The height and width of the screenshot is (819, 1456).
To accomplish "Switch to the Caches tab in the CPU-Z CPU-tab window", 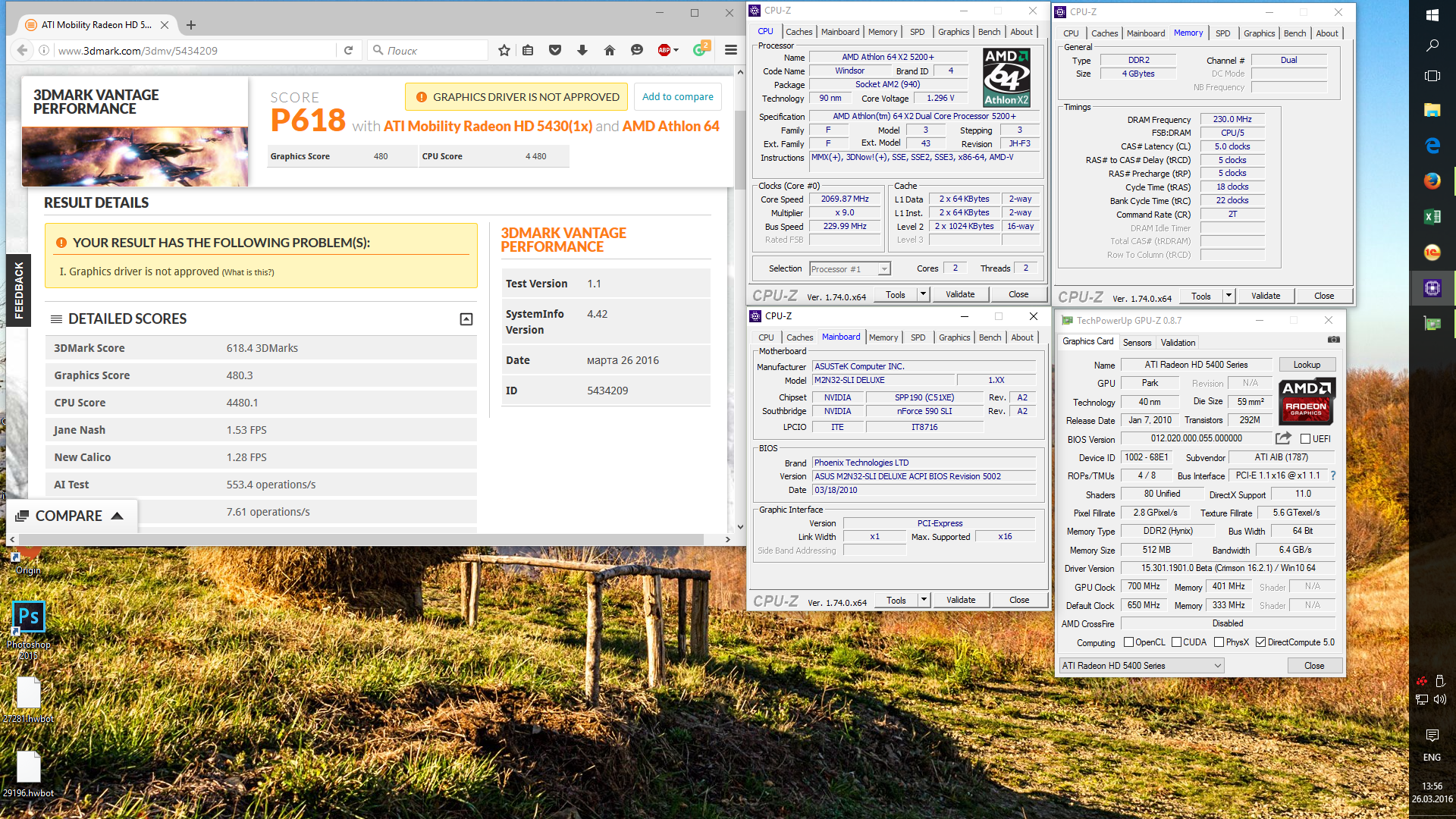I will [x=799, y=32].
